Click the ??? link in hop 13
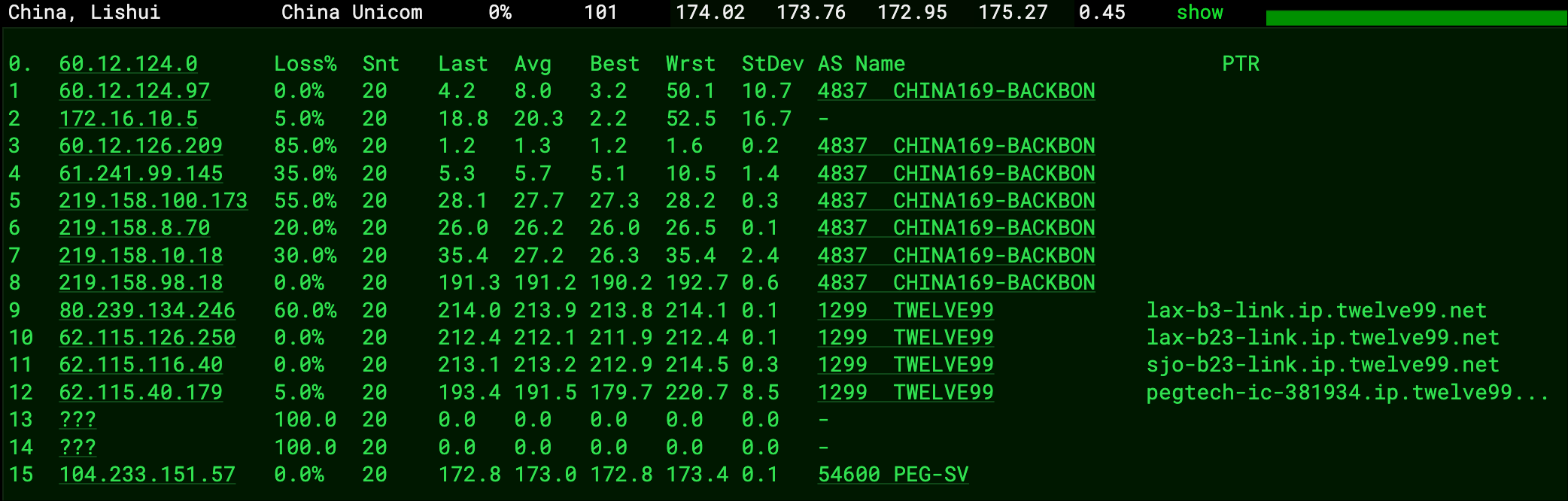The width and height of the screenshot is (1568, 501). pyautogui.click(x=77, y=420)
